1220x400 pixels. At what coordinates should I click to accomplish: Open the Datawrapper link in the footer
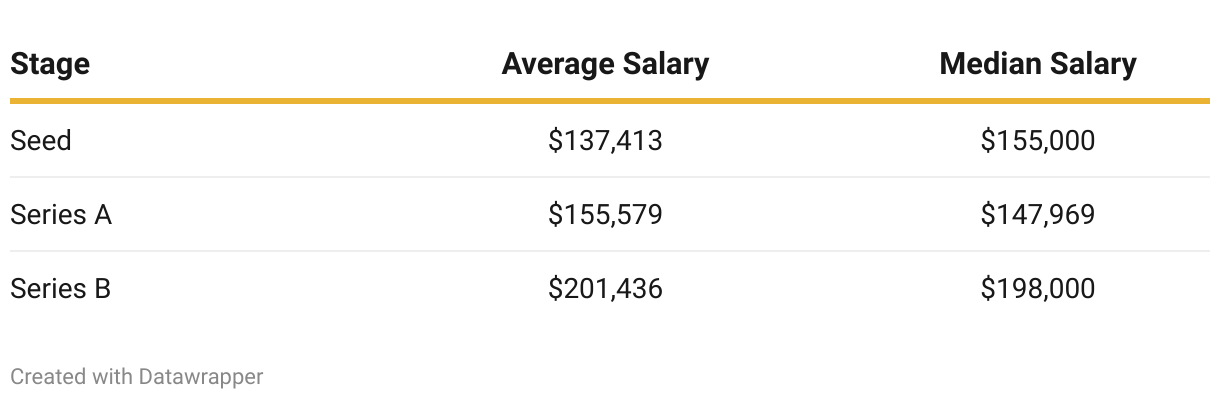[201, 377]
